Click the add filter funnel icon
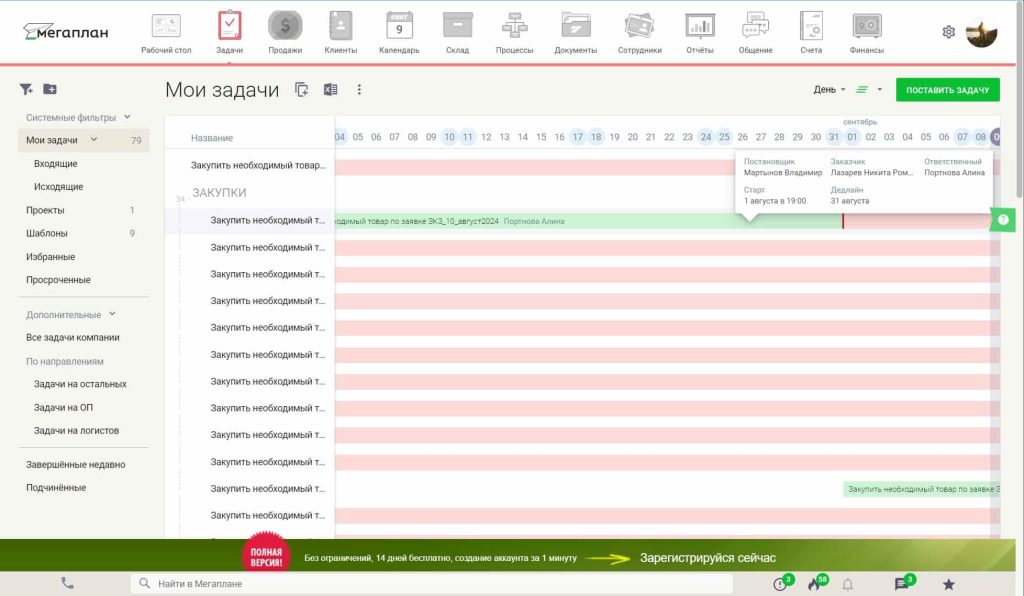 pyautogui.click(x=27, y=89)
